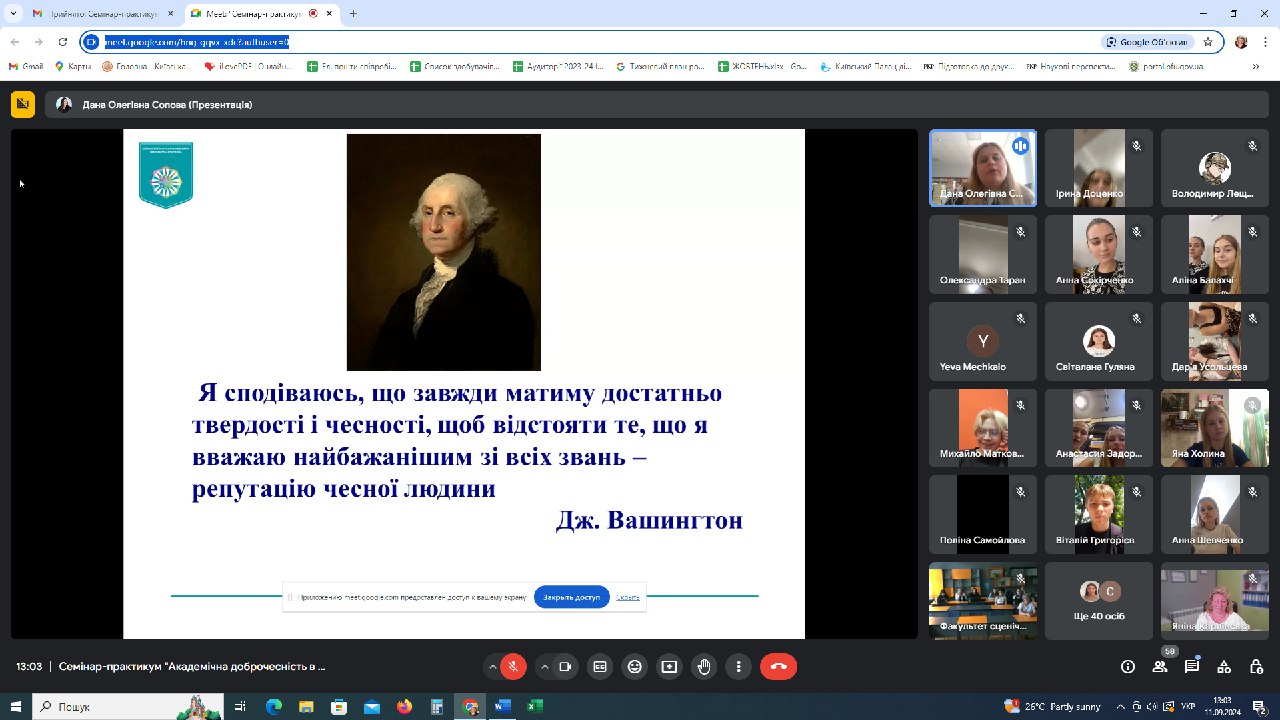Viewport: 1280px width, 720px height.
Task: Expand video settings arrow beside camera
Action: (x=545, y=667)
